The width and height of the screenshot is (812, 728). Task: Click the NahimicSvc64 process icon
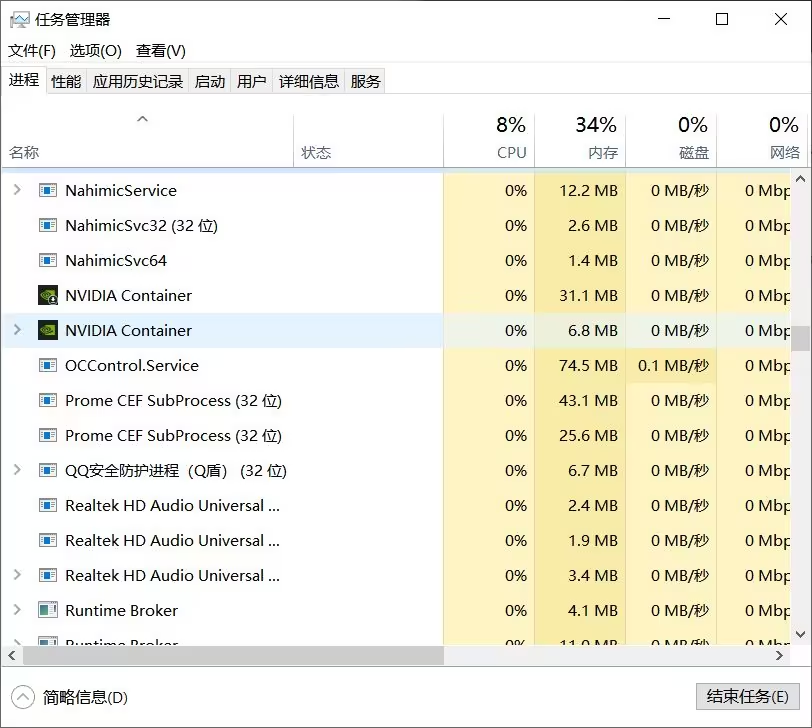(48, 260)
